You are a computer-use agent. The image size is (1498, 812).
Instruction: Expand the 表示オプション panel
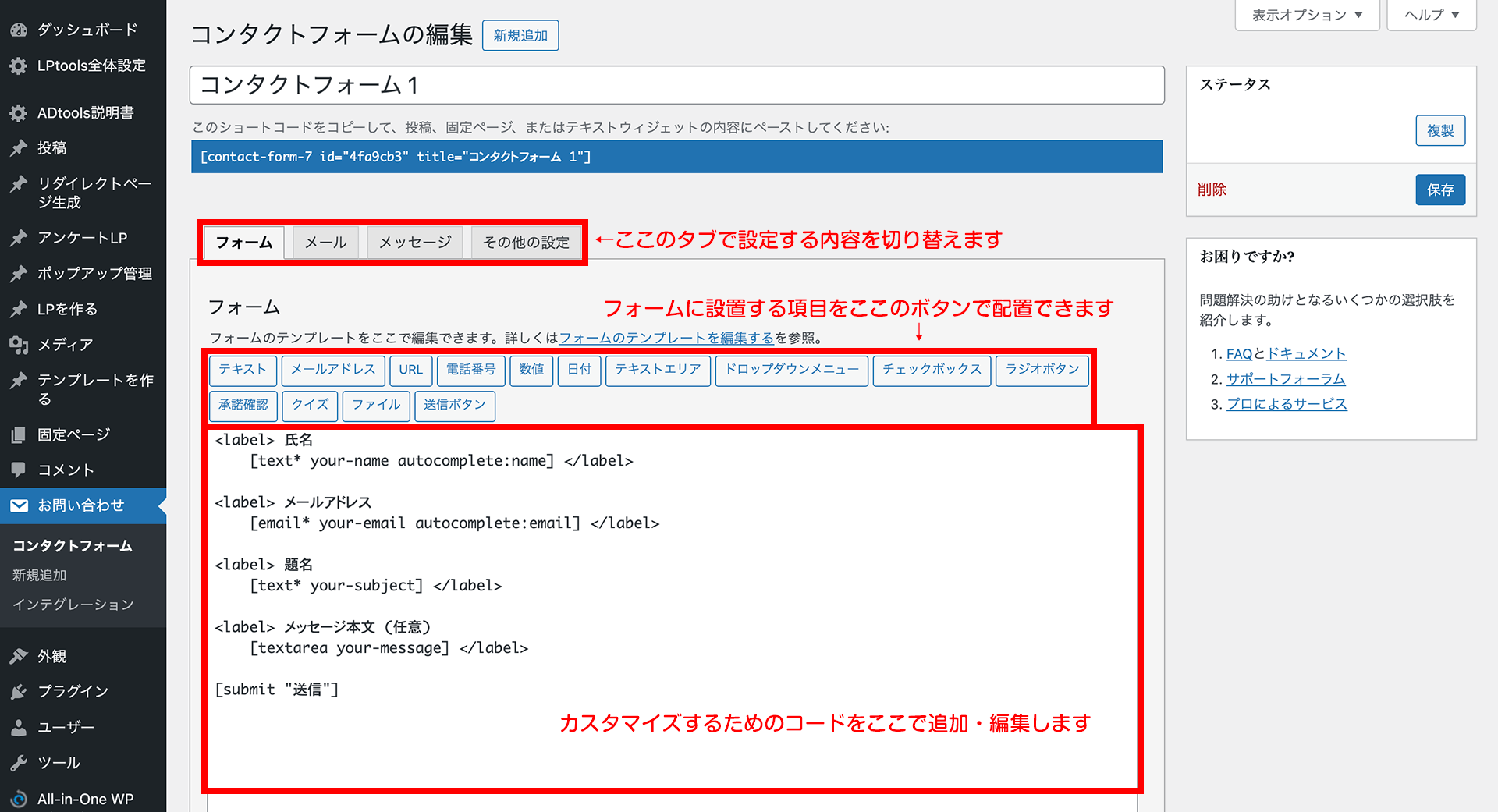1306,14
